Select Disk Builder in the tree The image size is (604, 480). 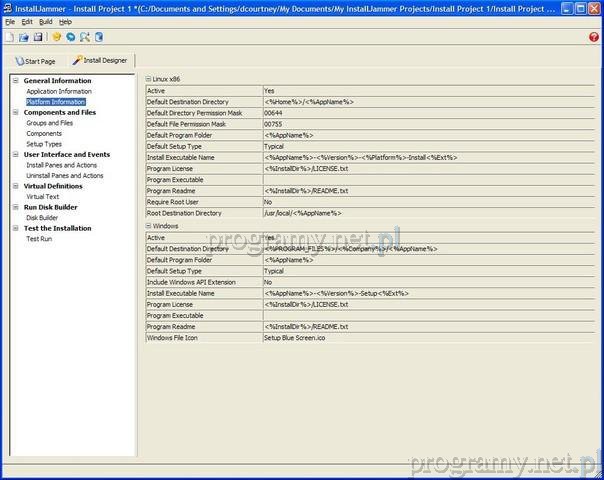42,217
